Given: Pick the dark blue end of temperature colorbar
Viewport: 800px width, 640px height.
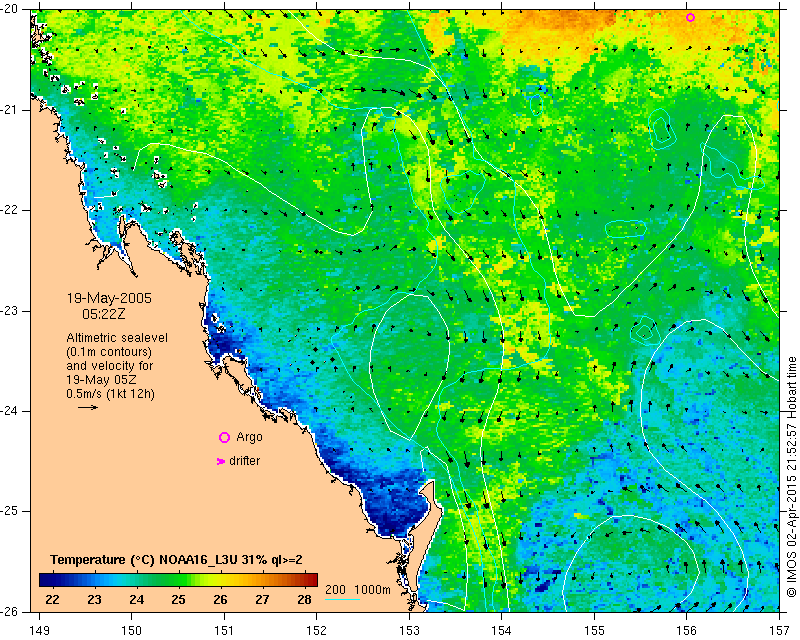Looking at the screenshot, I should (x=45, y=580).
